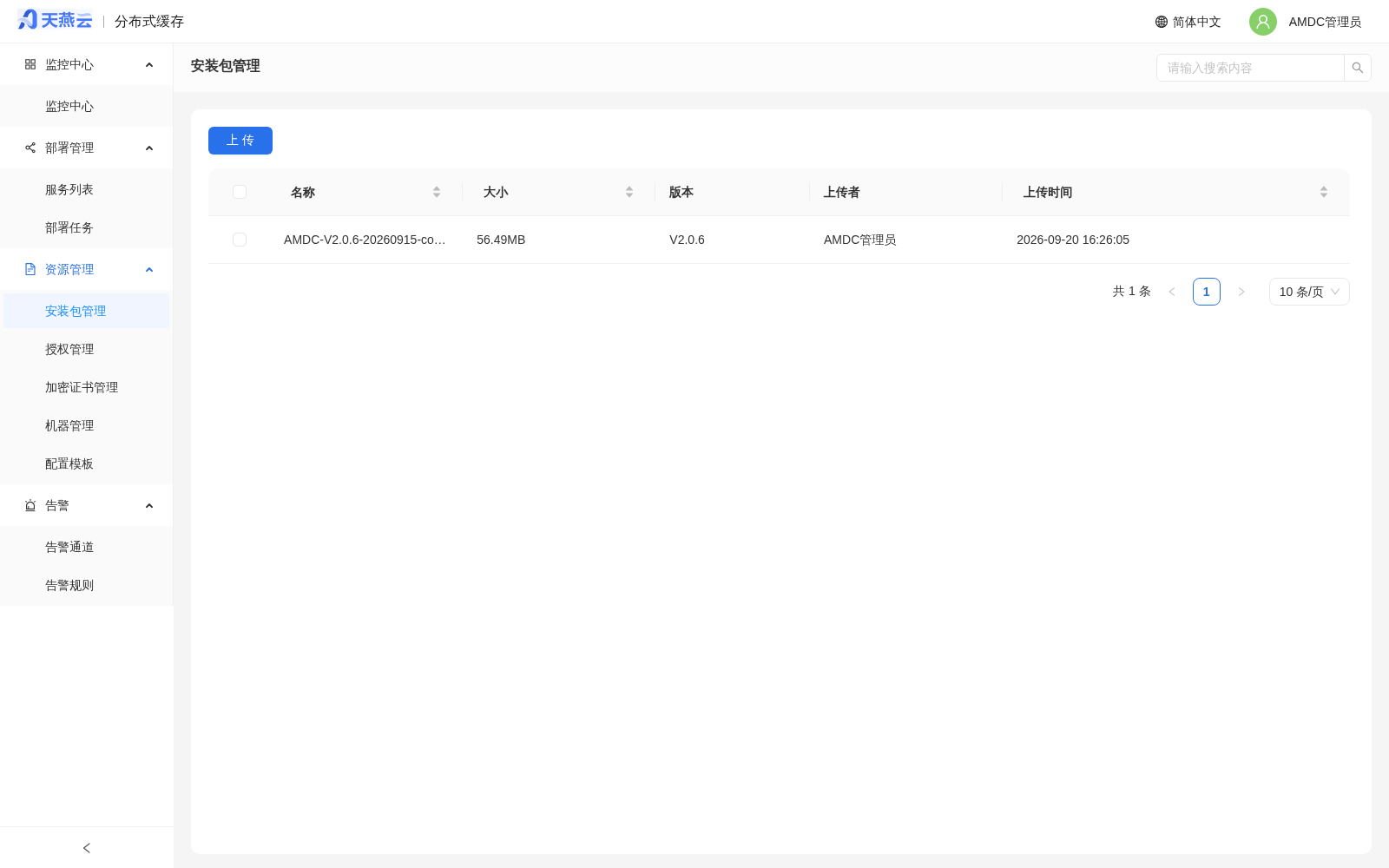The image size is (1389, 868).
Task: Click the search input field
Action: point(1250,68)
